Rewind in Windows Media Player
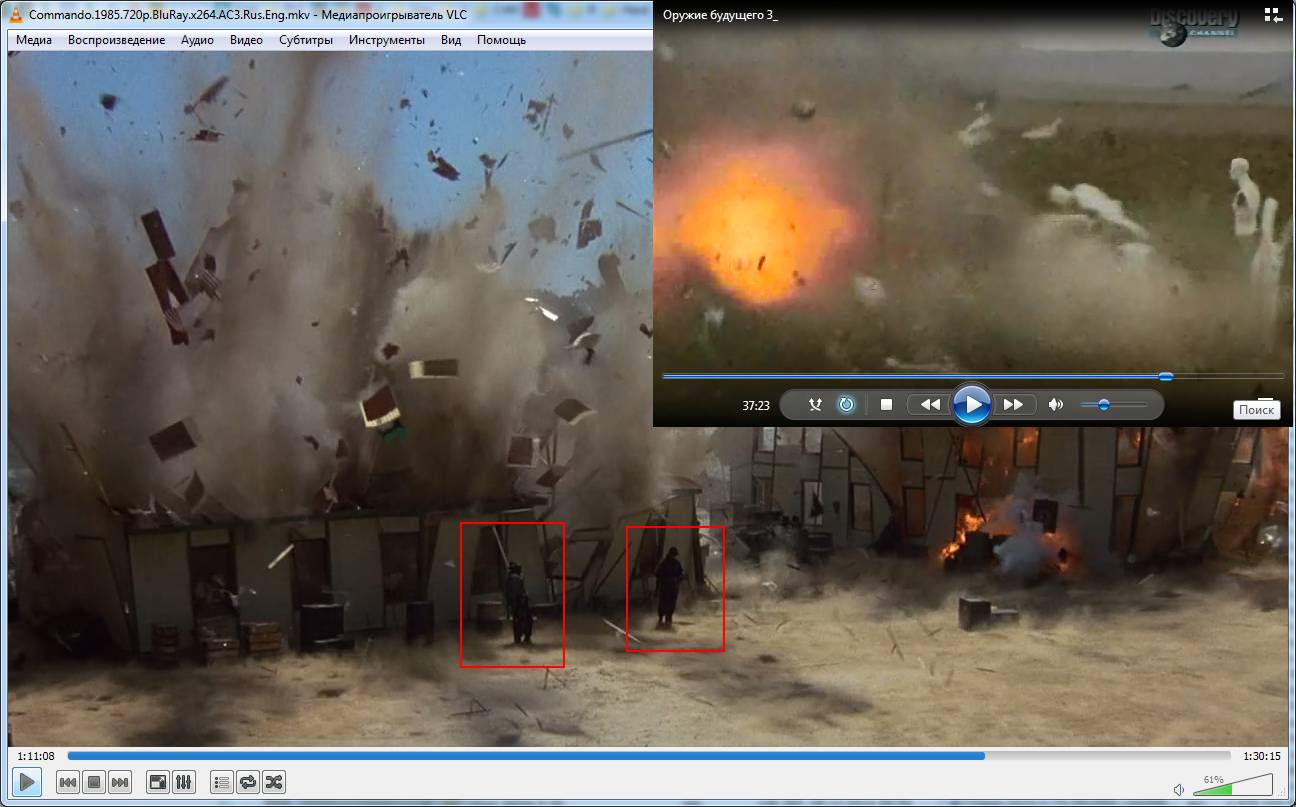This screenshot has height=807, width=1296. click(930, 405)
